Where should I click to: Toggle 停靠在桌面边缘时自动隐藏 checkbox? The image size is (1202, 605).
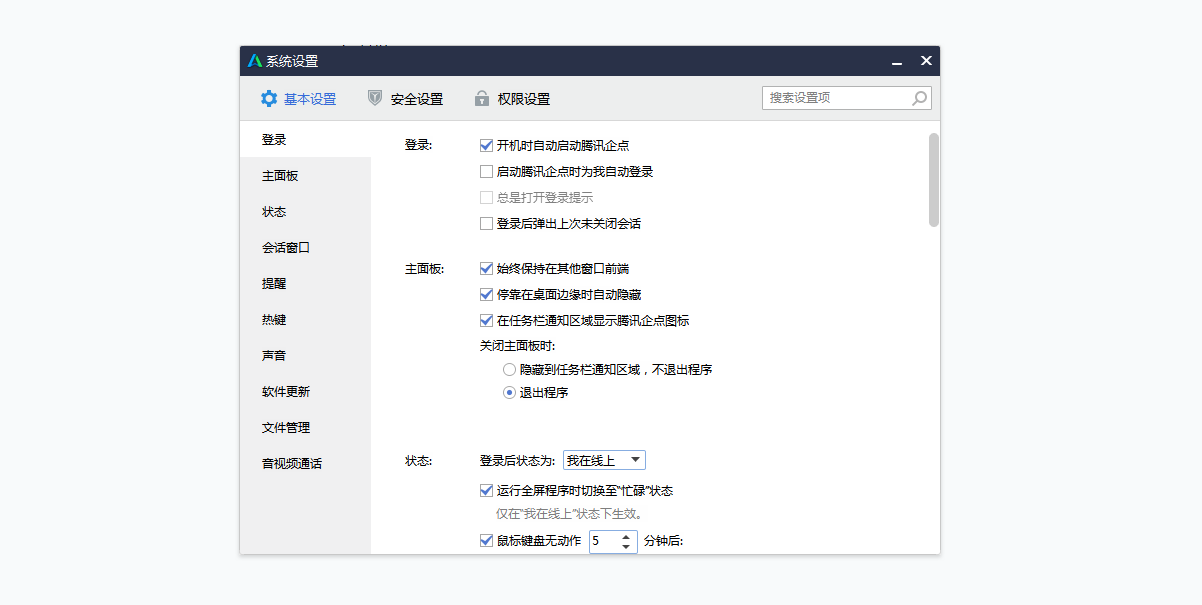click(x=487, y=294)
